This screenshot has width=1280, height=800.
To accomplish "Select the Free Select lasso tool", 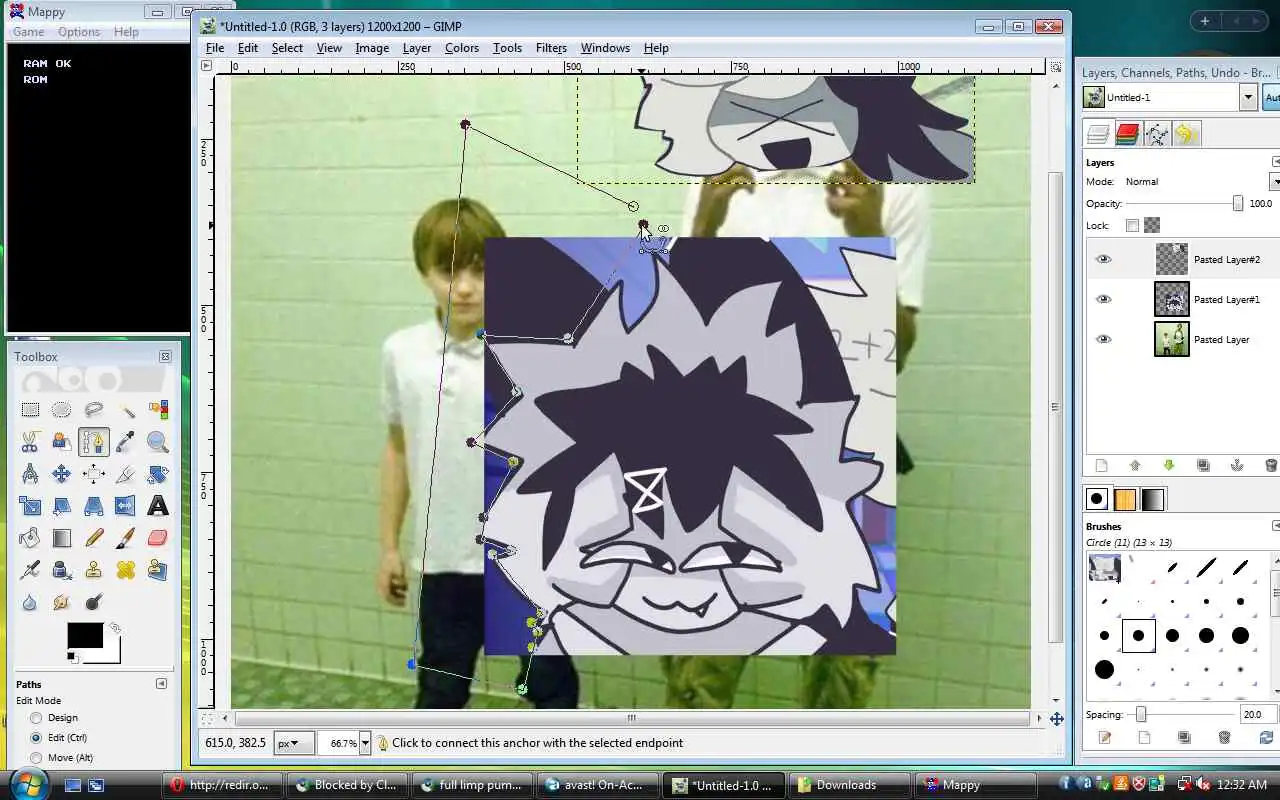I will [94, 410].
